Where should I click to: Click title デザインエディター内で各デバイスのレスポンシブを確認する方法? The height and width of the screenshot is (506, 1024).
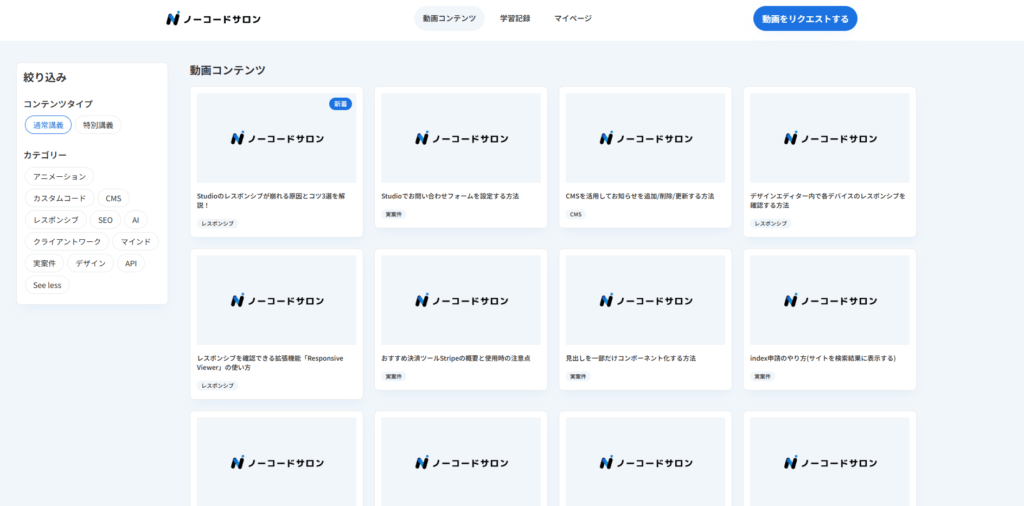coord(828,200)
